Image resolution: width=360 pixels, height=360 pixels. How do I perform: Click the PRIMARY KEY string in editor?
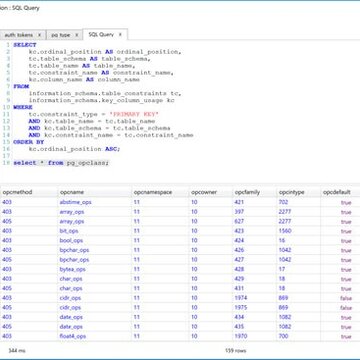[134, 114]
